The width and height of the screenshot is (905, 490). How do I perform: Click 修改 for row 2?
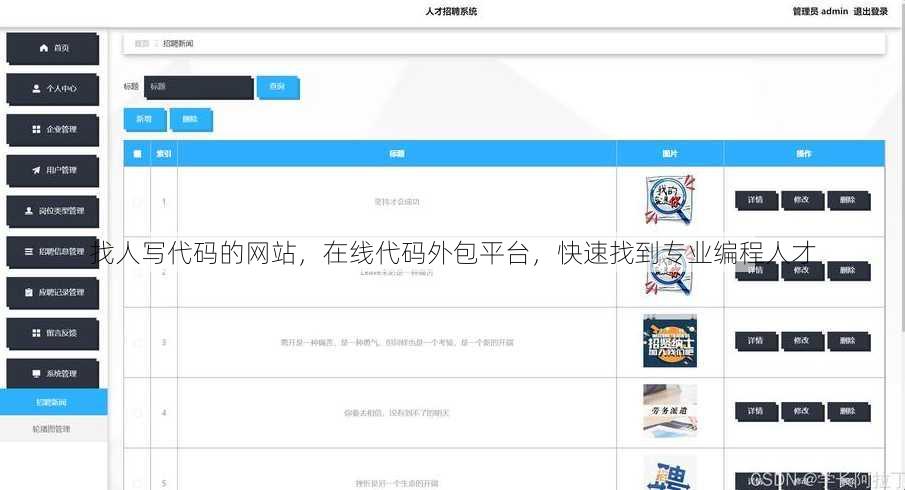tap(802, 270)
